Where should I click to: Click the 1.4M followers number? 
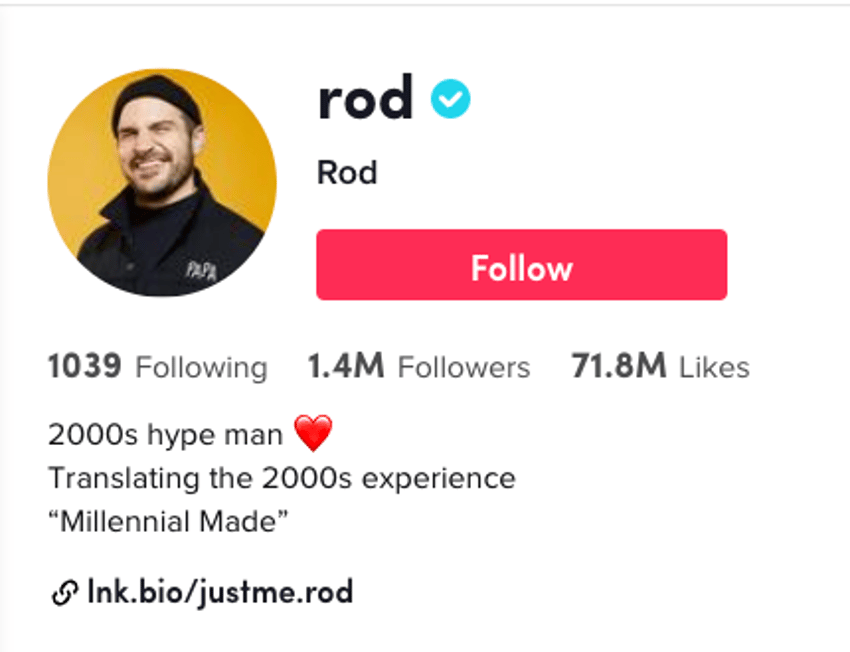[346, 366]
